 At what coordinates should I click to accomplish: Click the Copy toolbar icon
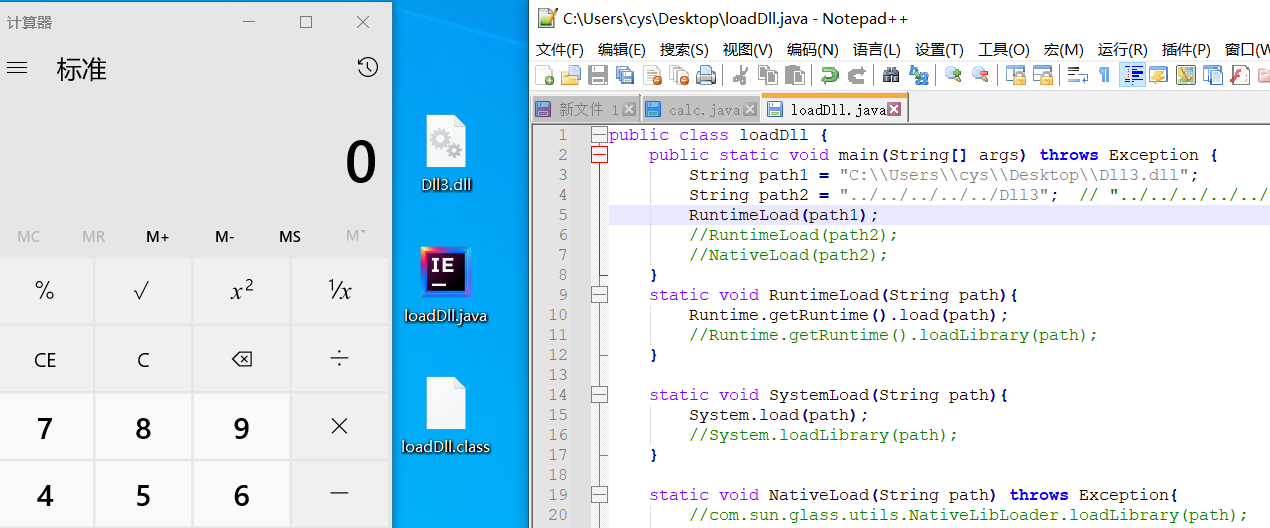[x=768, y=75]
